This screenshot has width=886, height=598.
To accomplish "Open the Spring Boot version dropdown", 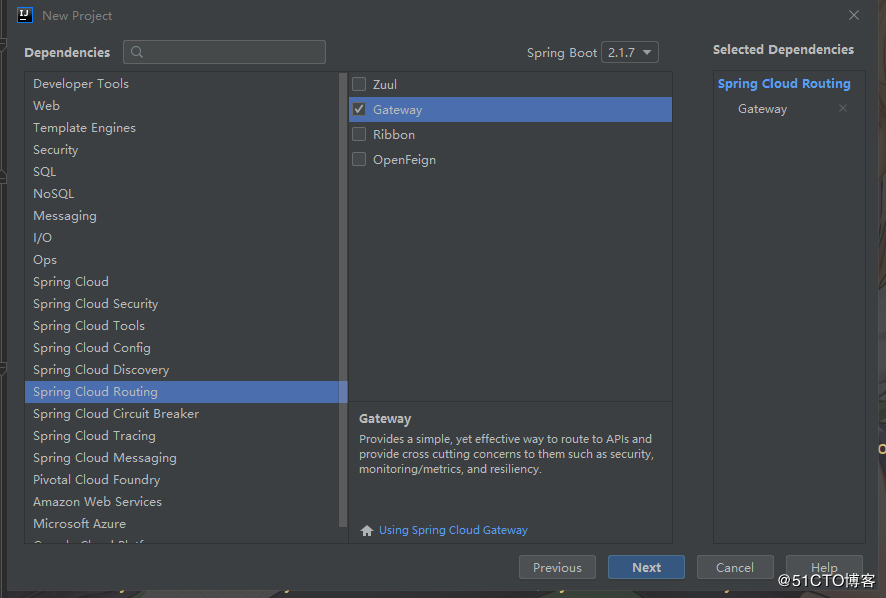I will coord(629,52).
